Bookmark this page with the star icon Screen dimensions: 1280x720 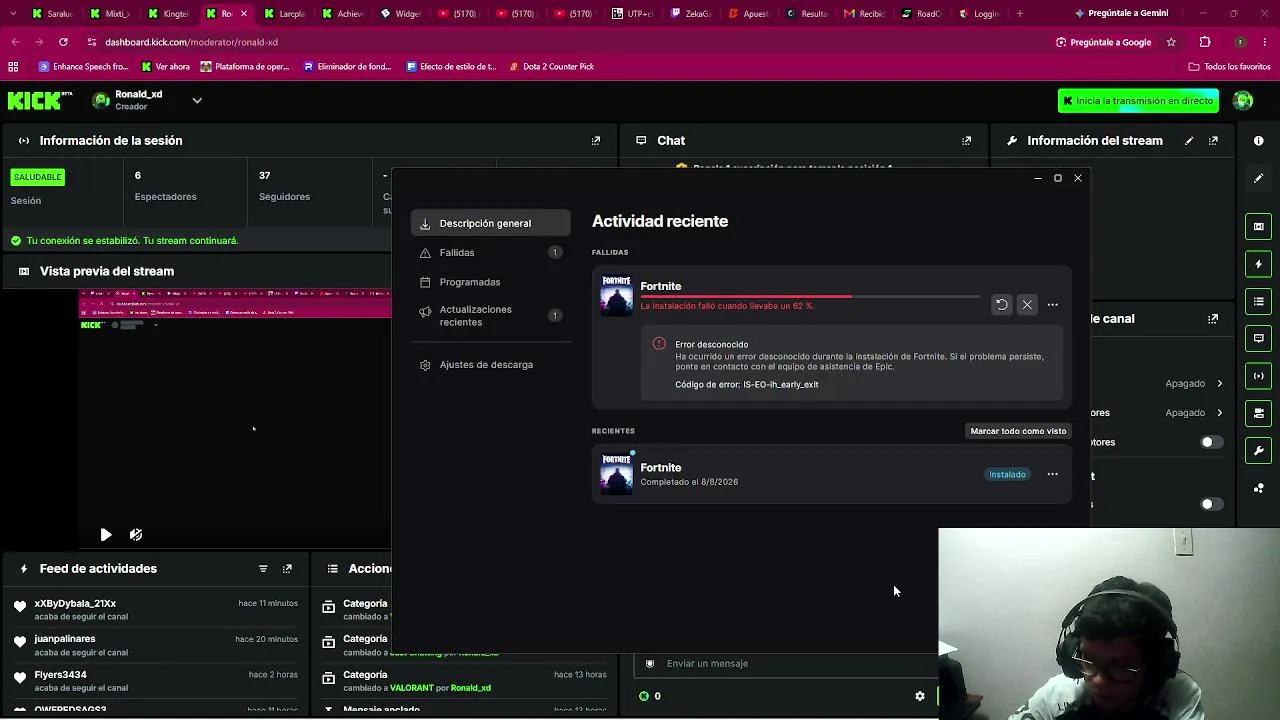coord(1171,42)
